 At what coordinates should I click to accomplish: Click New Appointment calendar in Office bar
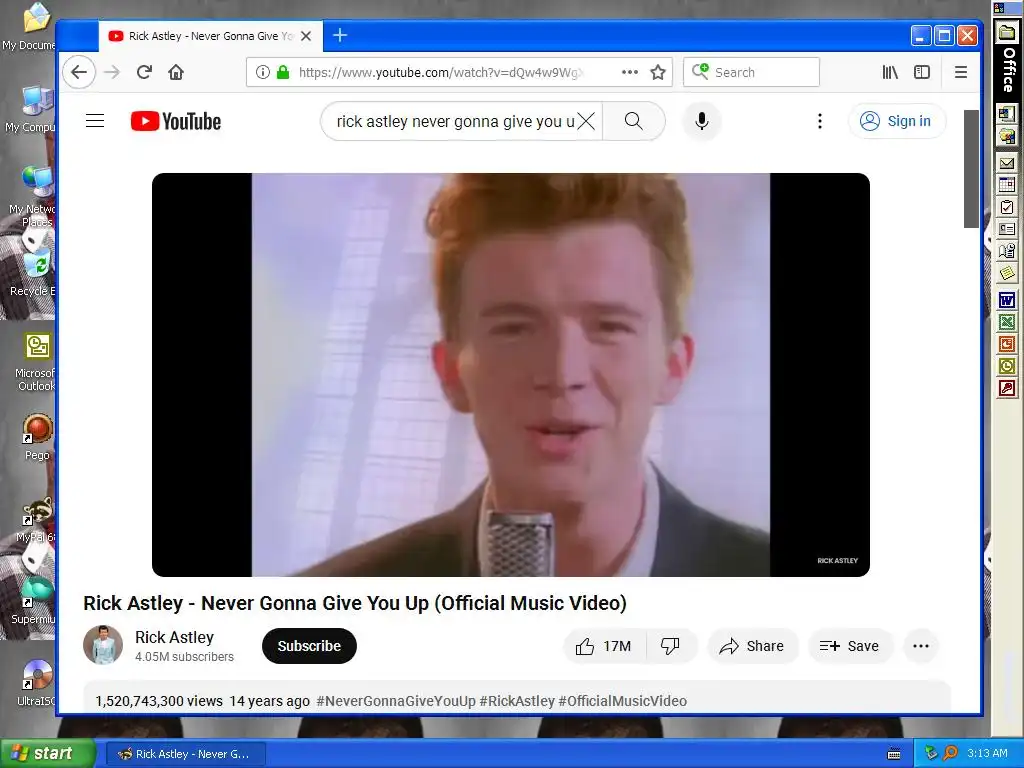coord(1007,185)
